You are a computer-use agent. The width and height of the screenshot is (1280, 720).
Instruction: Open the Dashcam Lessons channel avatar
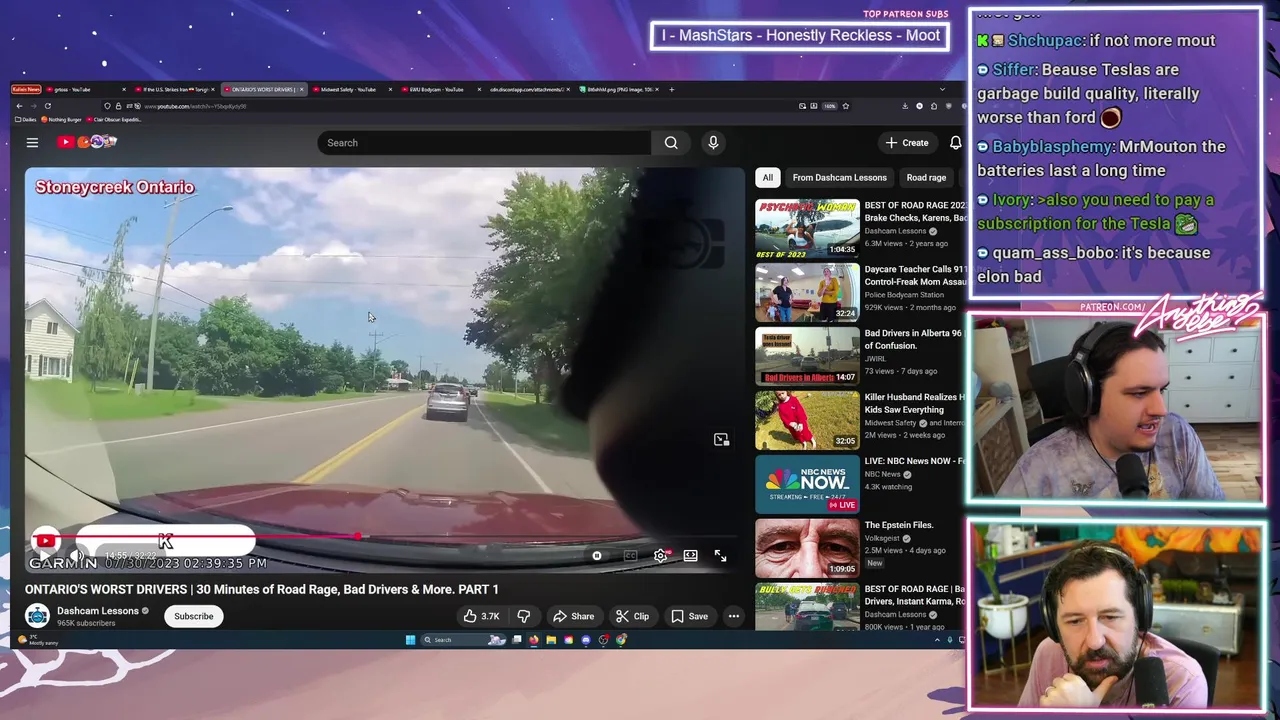[x=37, y=616]
